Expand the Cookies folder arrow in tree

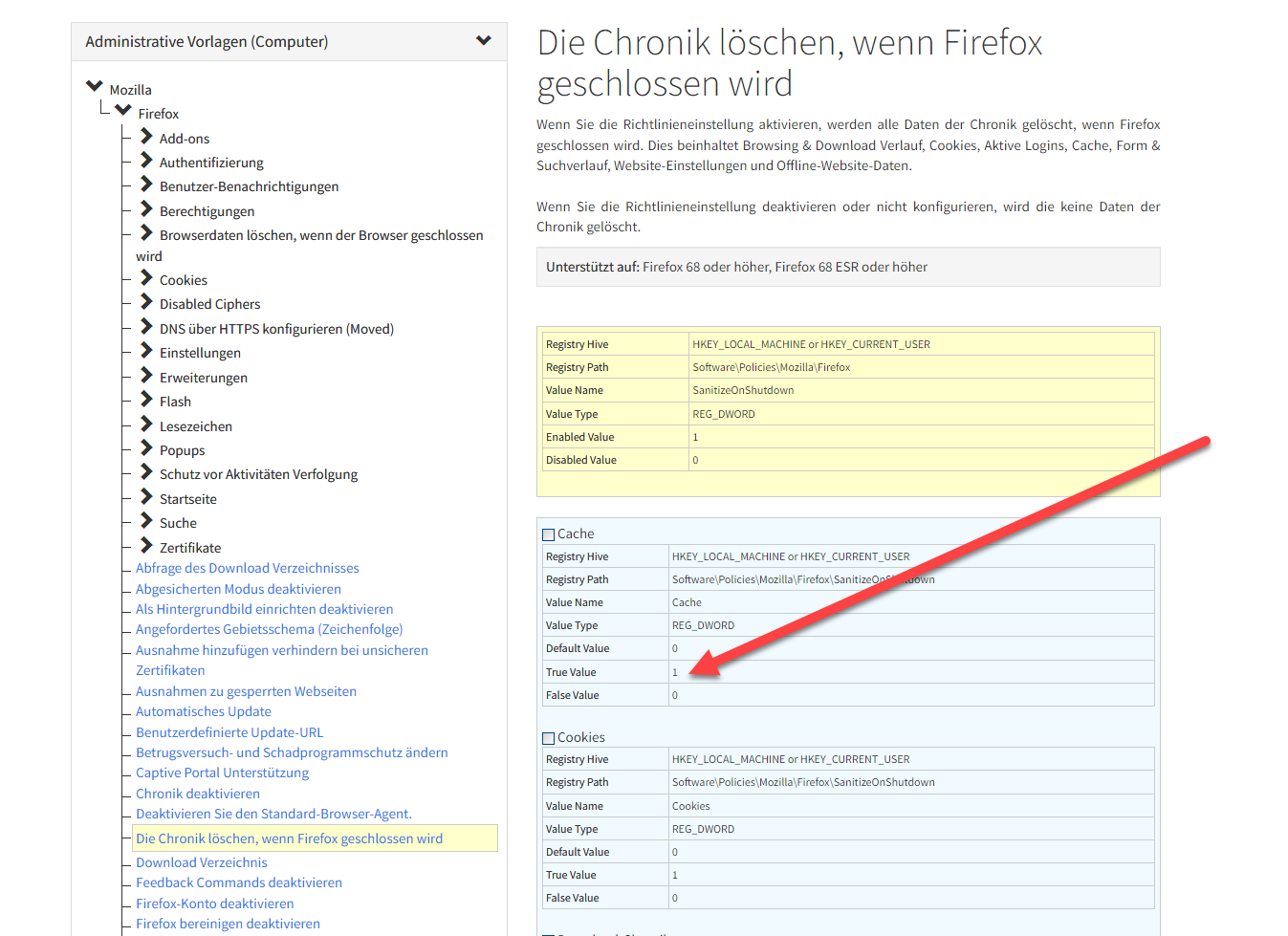pos(146,278)
